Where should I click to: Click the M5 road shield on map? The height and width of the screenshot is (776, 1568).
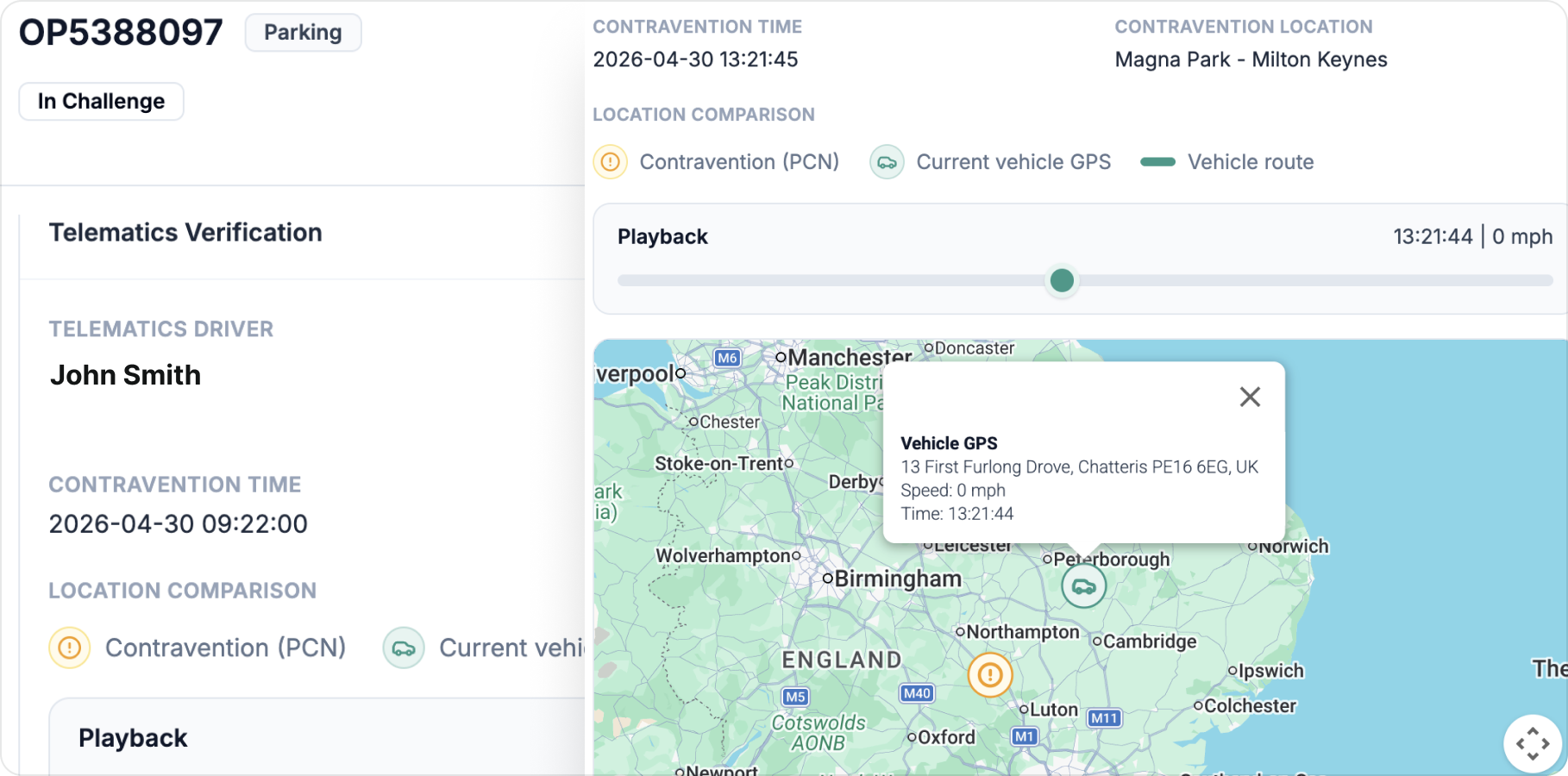(795, 697)
